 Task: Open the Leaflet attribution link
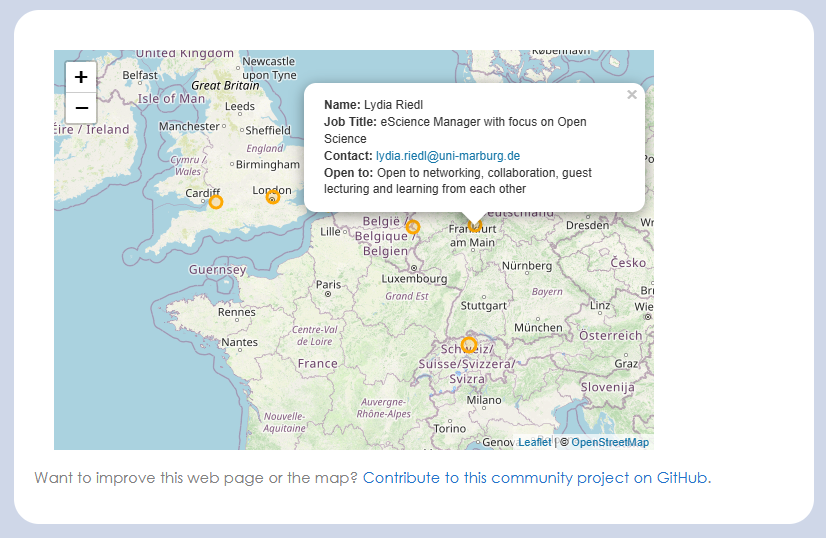[x=534, y=442]
